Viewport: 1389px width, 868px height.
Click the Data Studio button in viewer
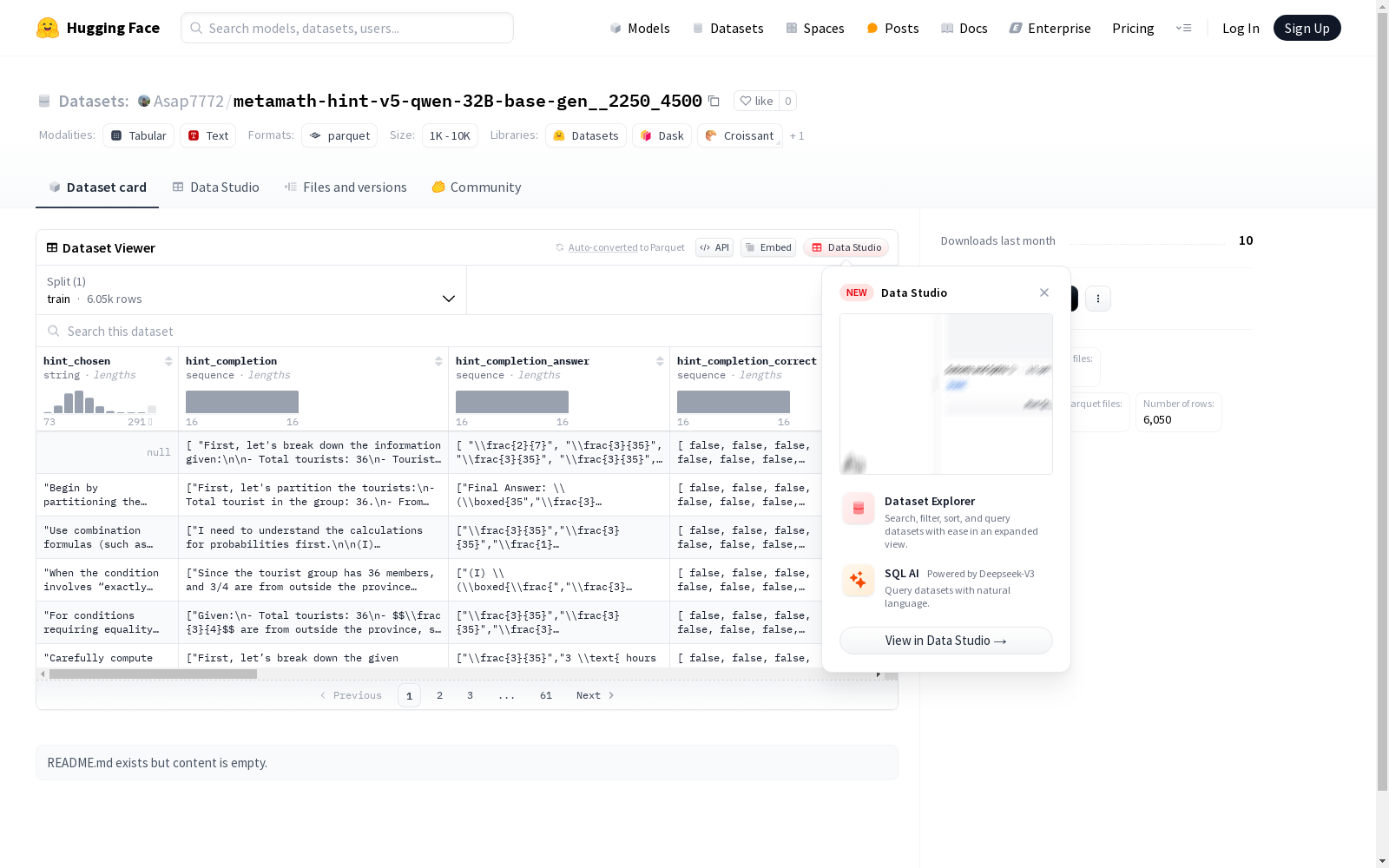[x=846, y=247]
